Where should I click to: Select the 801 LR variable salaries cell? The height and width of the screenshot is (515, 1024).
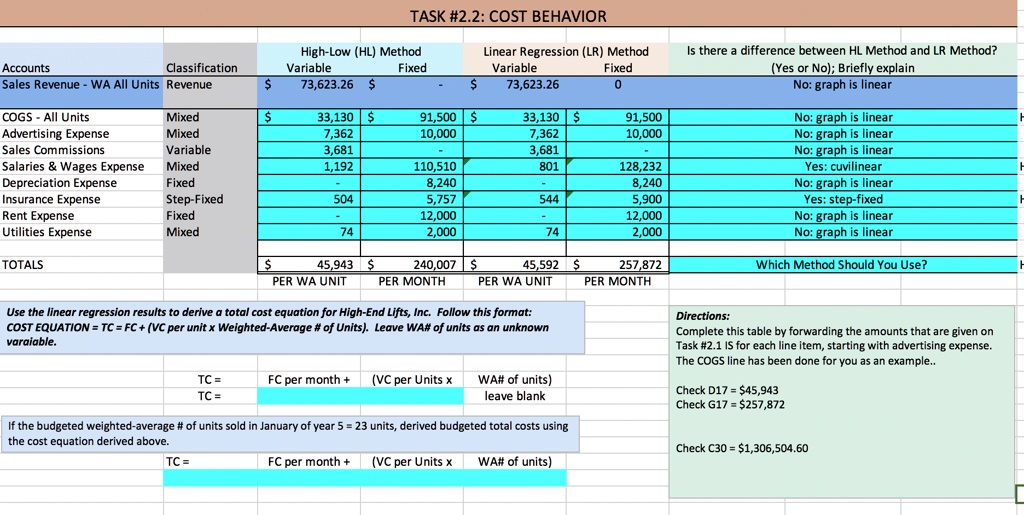point(514,166)
